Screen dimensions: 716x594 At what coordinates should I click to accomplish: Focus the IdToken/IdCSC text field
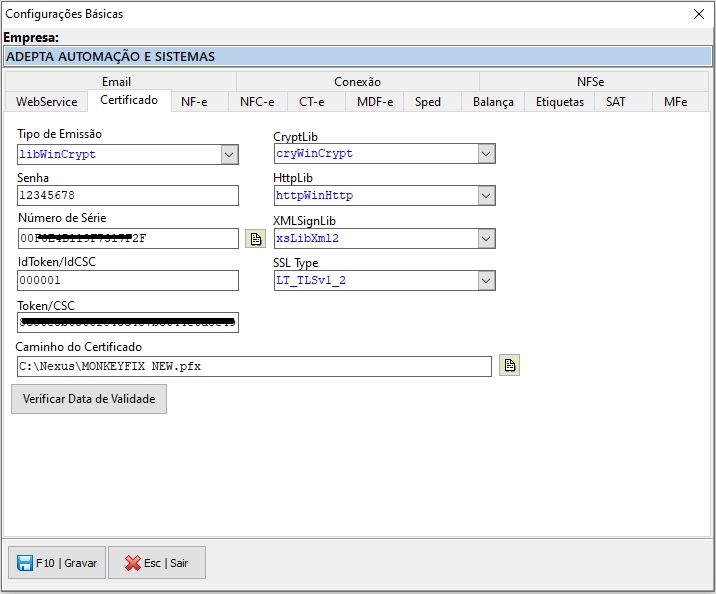click(x=127, y=281)
